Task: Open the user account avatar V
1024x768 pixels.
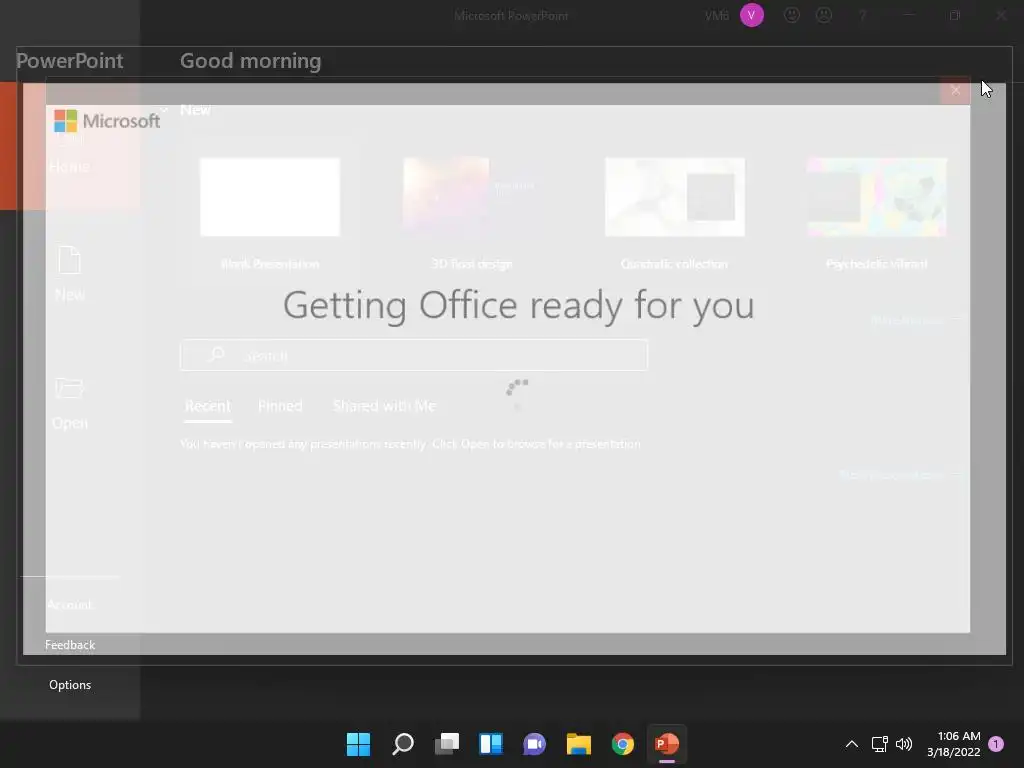Action: pyautogui.click(x=752, y=15)
